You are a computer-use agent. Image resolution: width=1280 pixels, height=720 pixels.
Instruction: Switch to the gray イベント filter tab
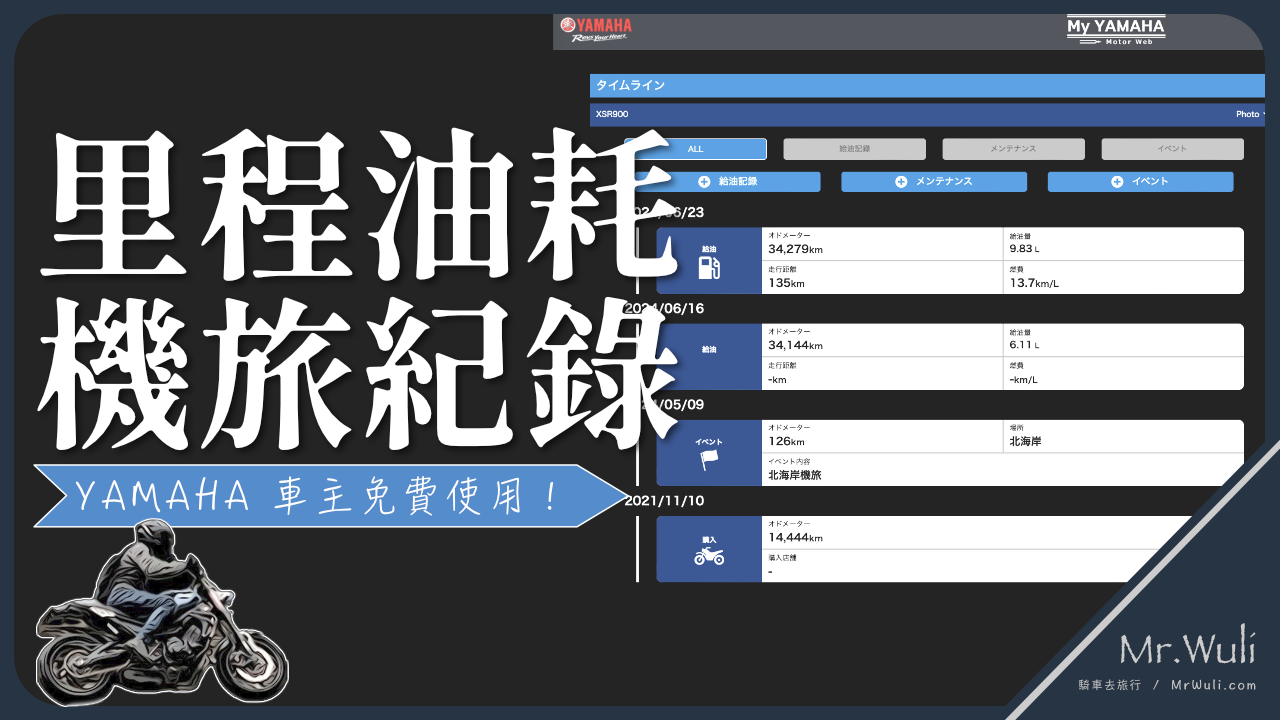pos(1172,149)
